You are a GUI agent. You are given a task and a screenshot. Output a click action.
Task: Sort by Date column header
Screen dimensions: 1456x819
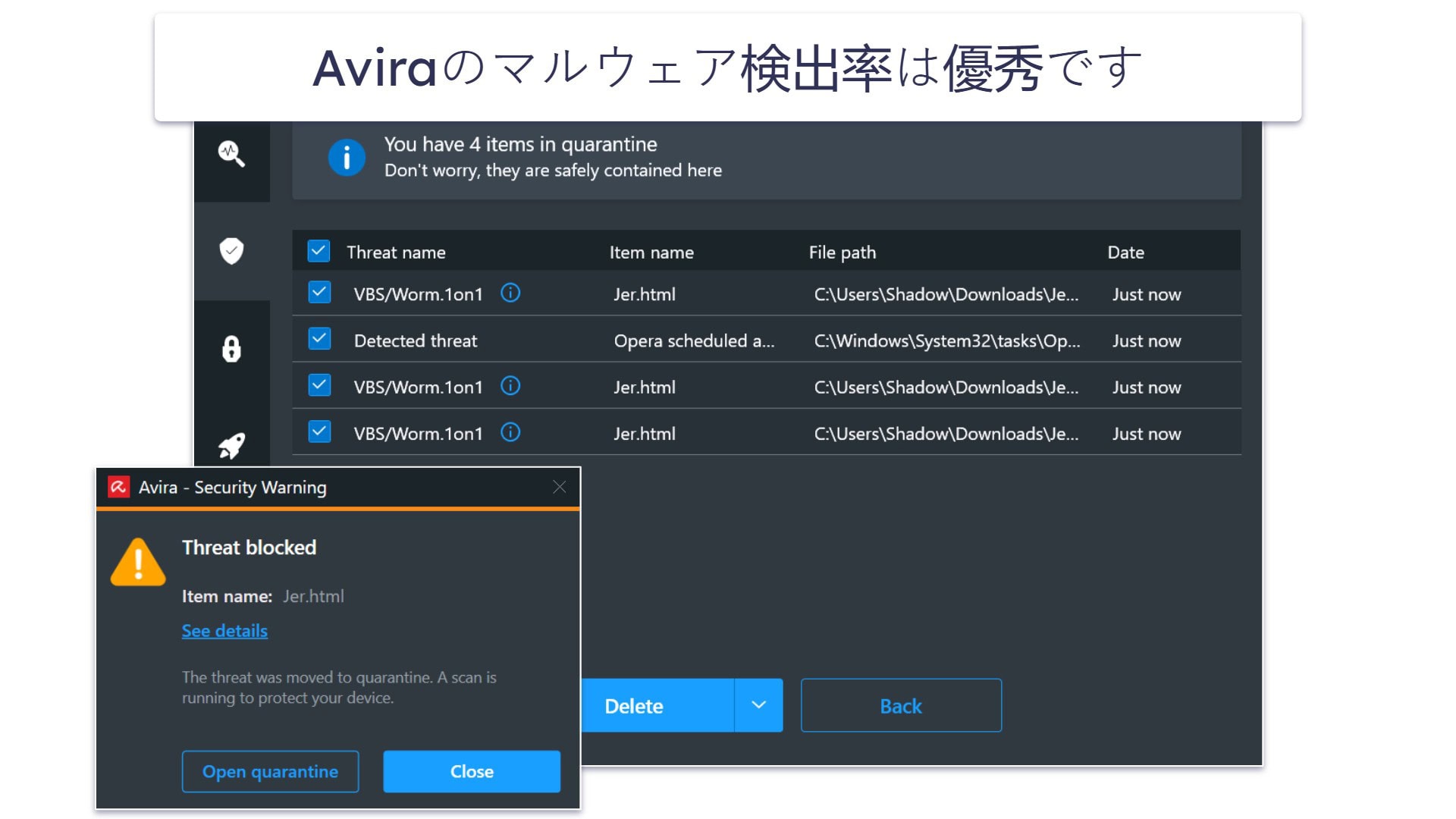[1125, 253]
